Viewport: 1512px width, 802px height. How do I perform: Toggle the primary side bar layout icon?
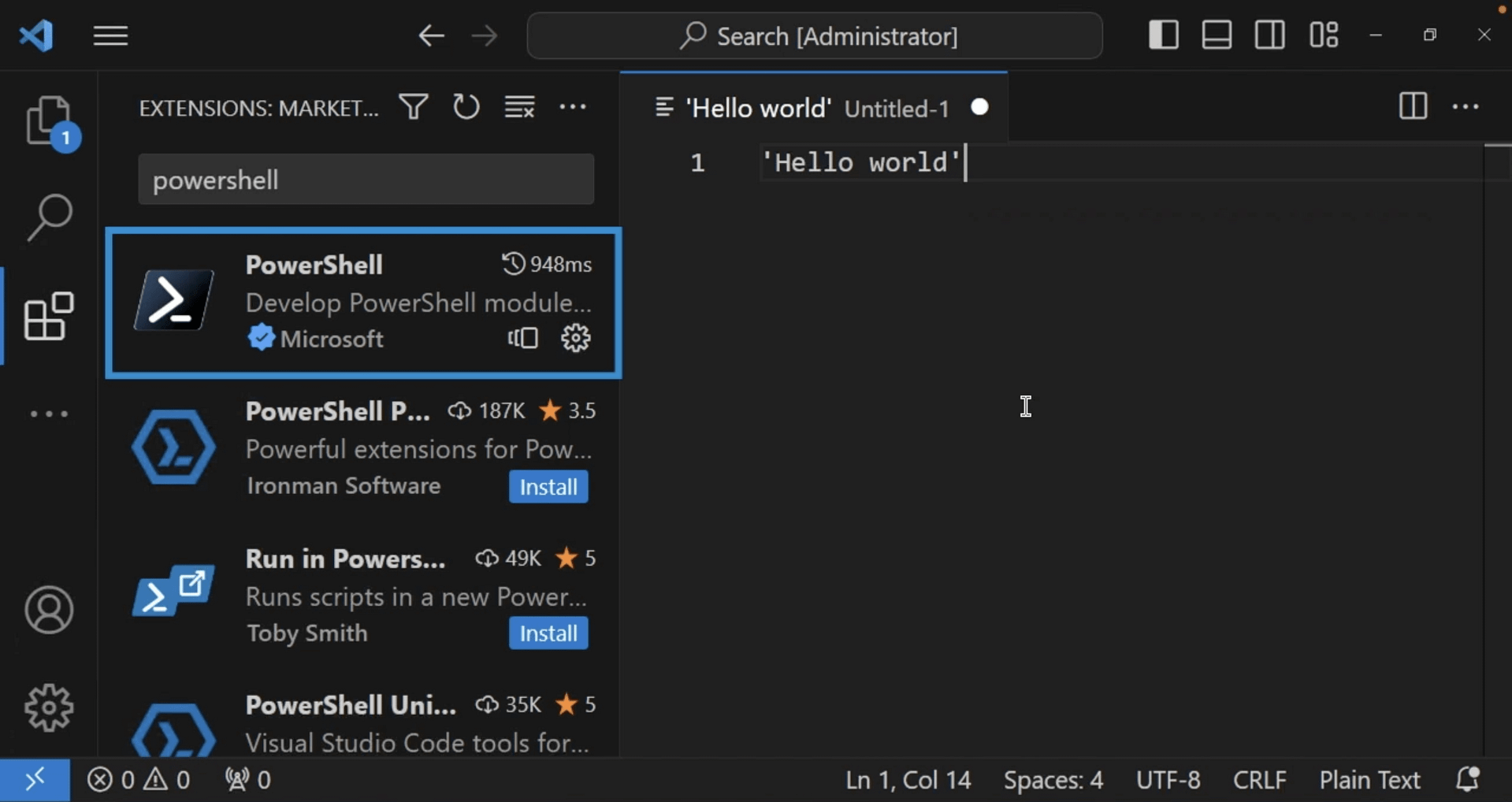[x=1164, y=35]
